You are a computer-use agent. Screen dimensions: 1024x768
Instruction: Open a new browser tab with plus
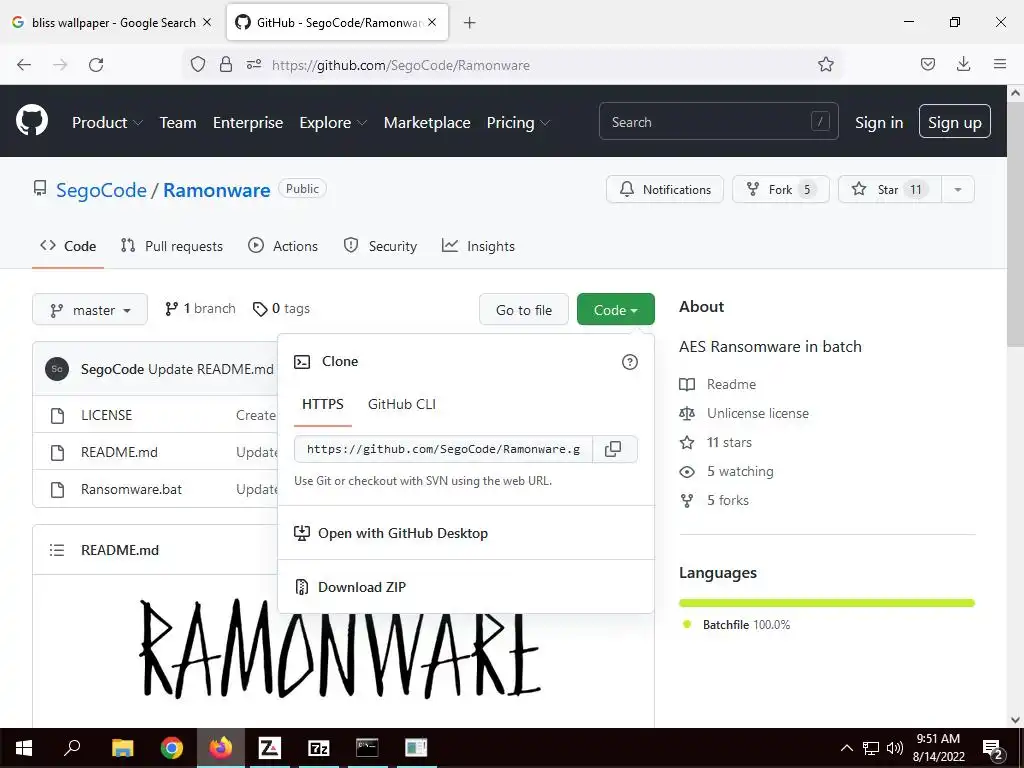[470, 23]
